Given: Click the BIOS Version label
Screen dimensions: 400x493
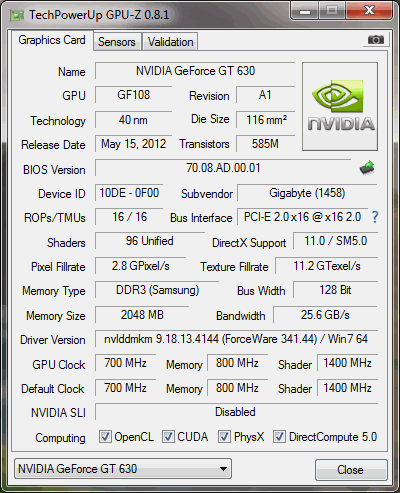Looking at the screenshot, I should (x=54, y=170).
